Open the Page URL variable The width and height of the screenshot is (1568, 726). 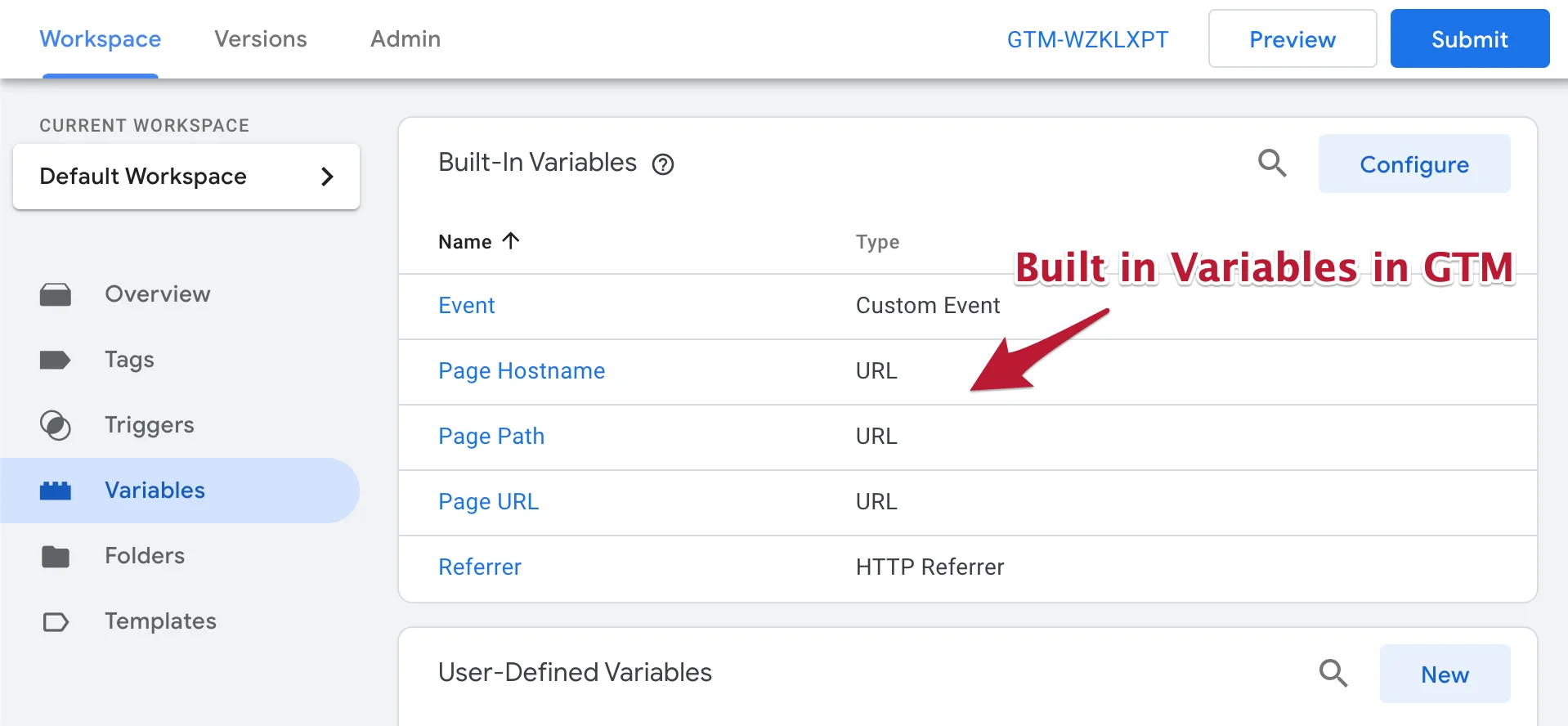[489, 502]
